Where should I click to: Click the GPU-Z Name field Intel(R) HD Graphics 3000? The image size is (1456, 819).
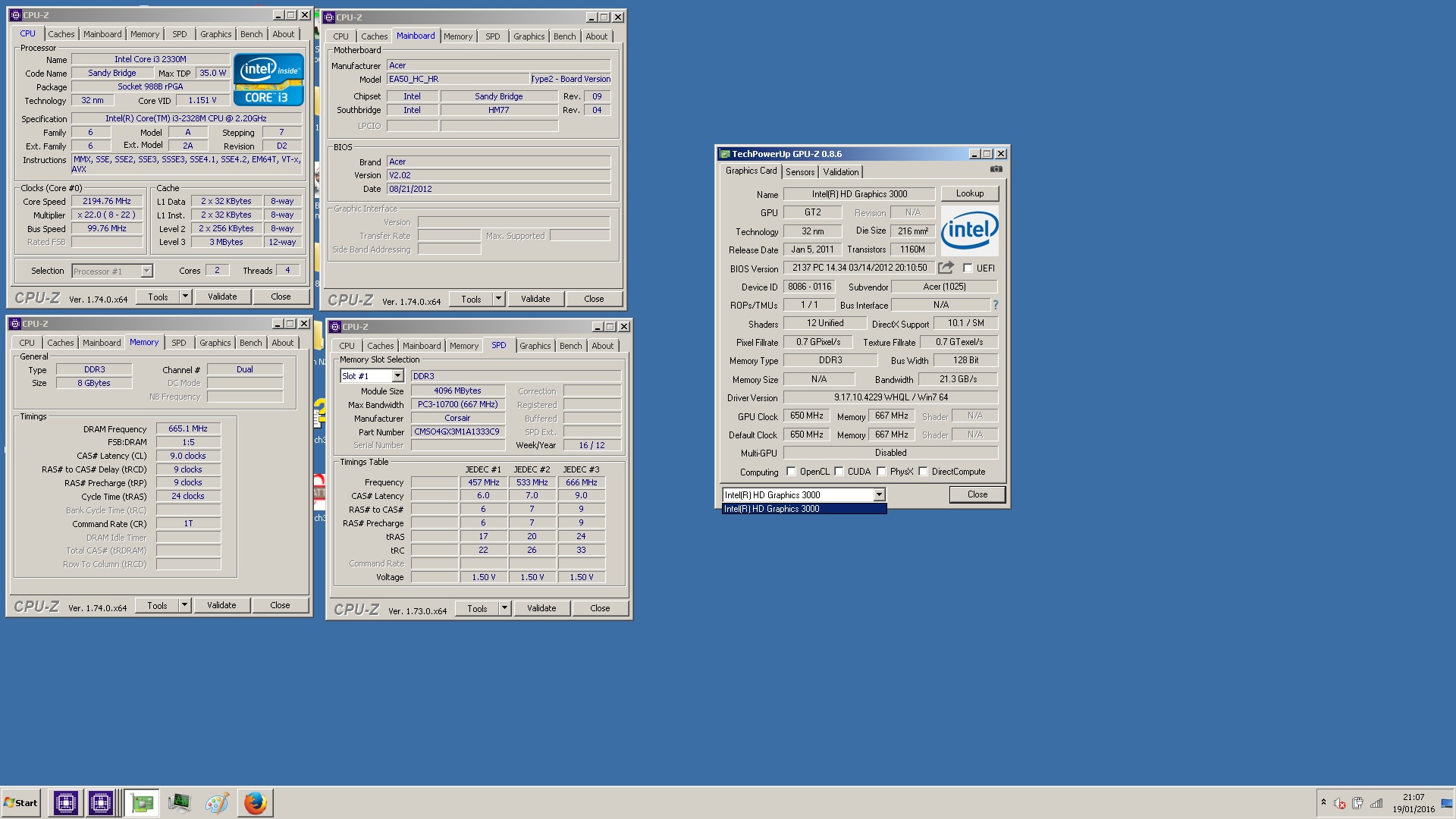pos(859,194)
